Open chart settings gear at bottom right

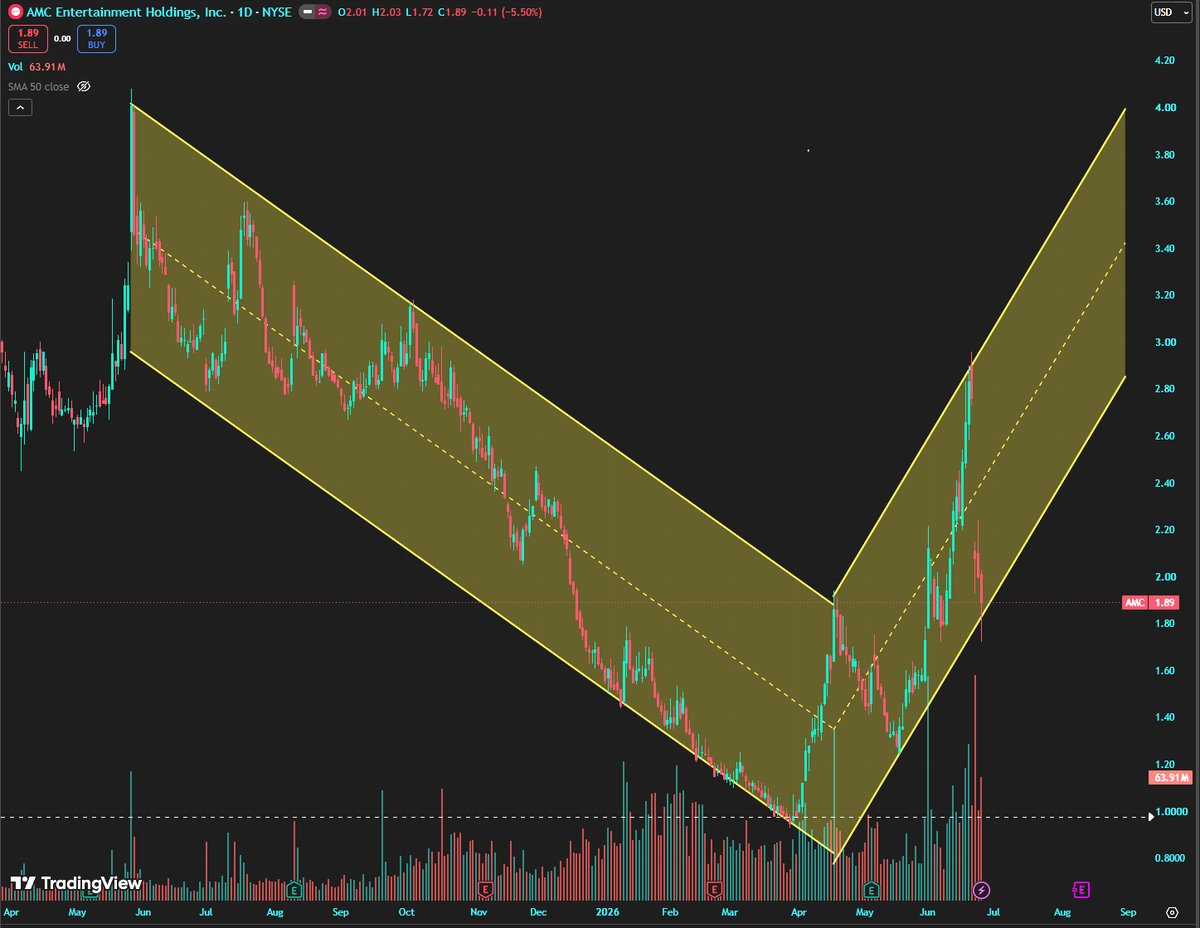[1172, 912]
